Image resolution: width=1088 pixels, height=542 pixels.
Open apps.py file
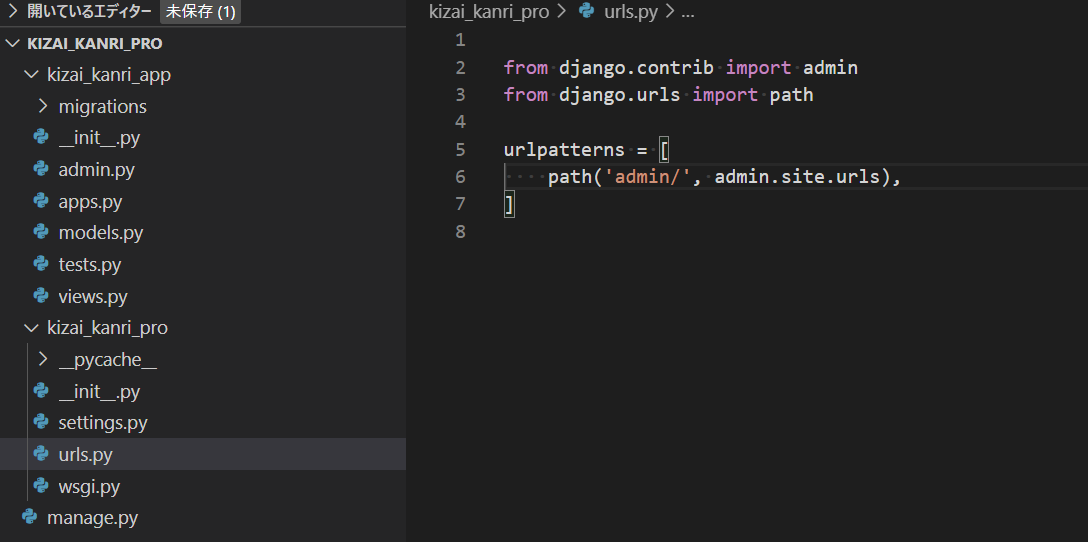tap(90, 201)
